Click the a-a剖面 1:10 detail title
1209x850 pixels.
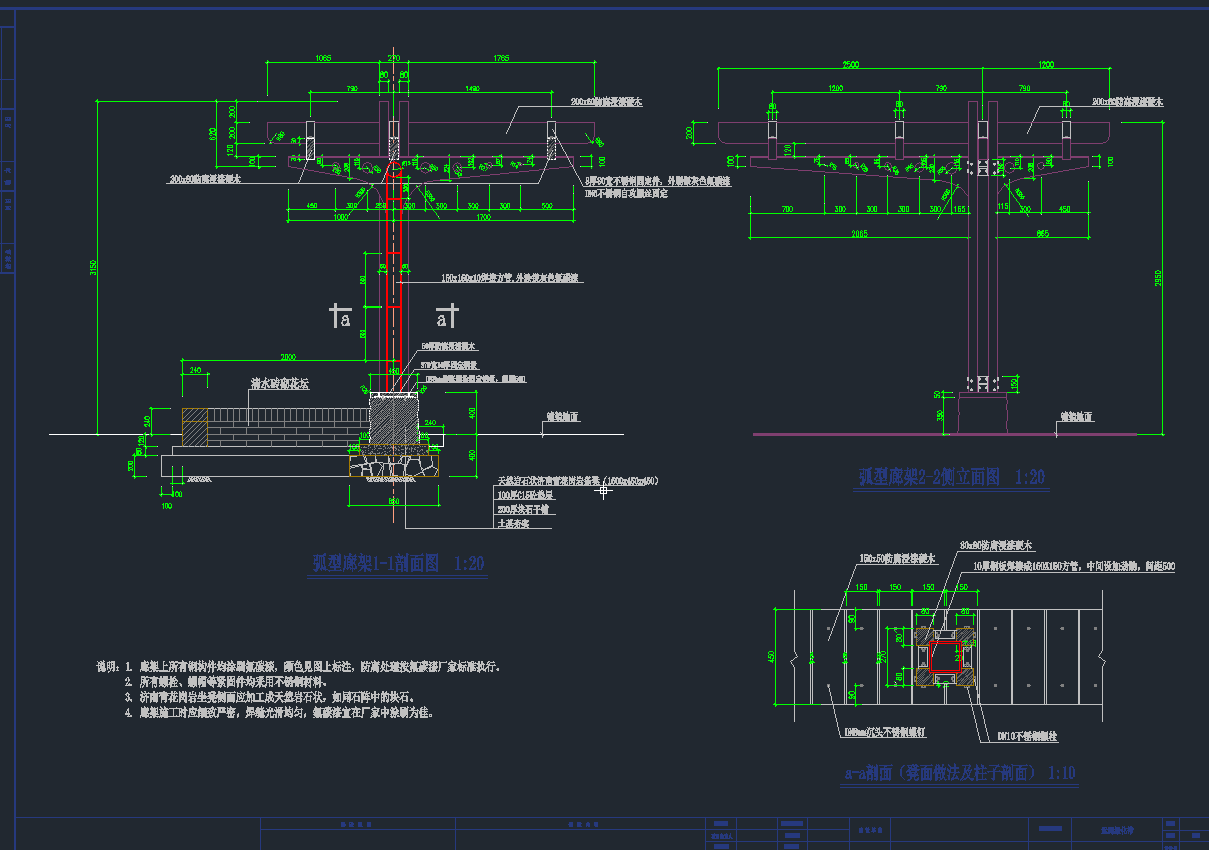point(959,773)
